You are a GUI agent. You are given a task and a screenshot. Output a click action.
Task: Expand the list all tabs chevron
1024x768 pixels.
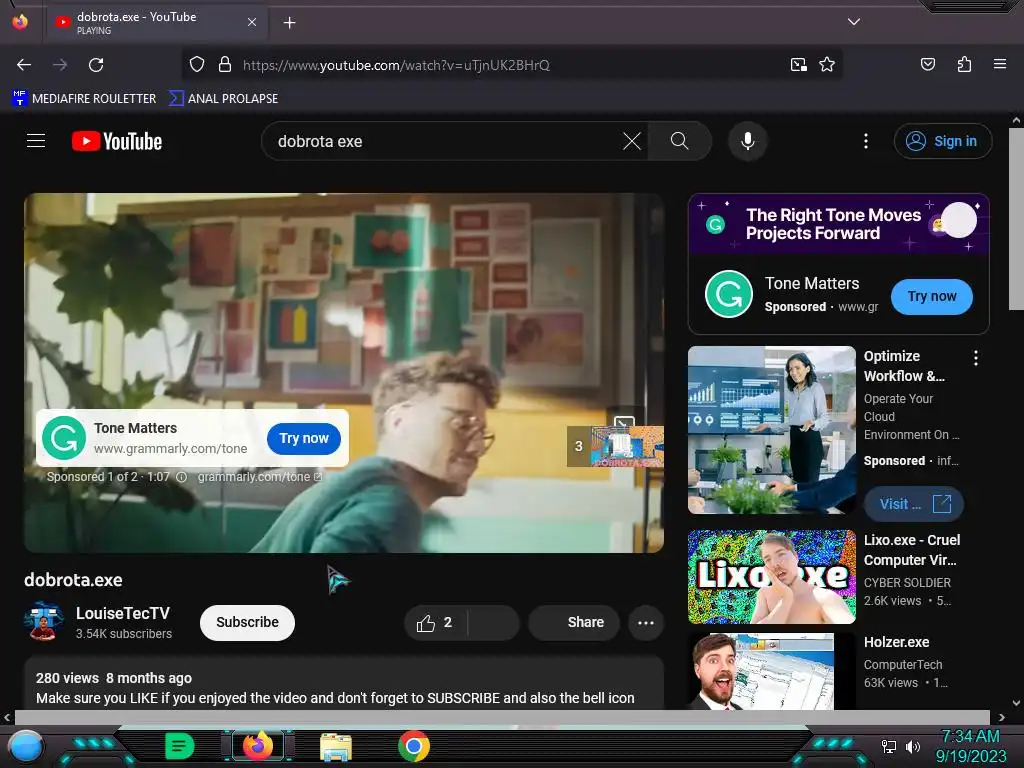coord(854,22)
